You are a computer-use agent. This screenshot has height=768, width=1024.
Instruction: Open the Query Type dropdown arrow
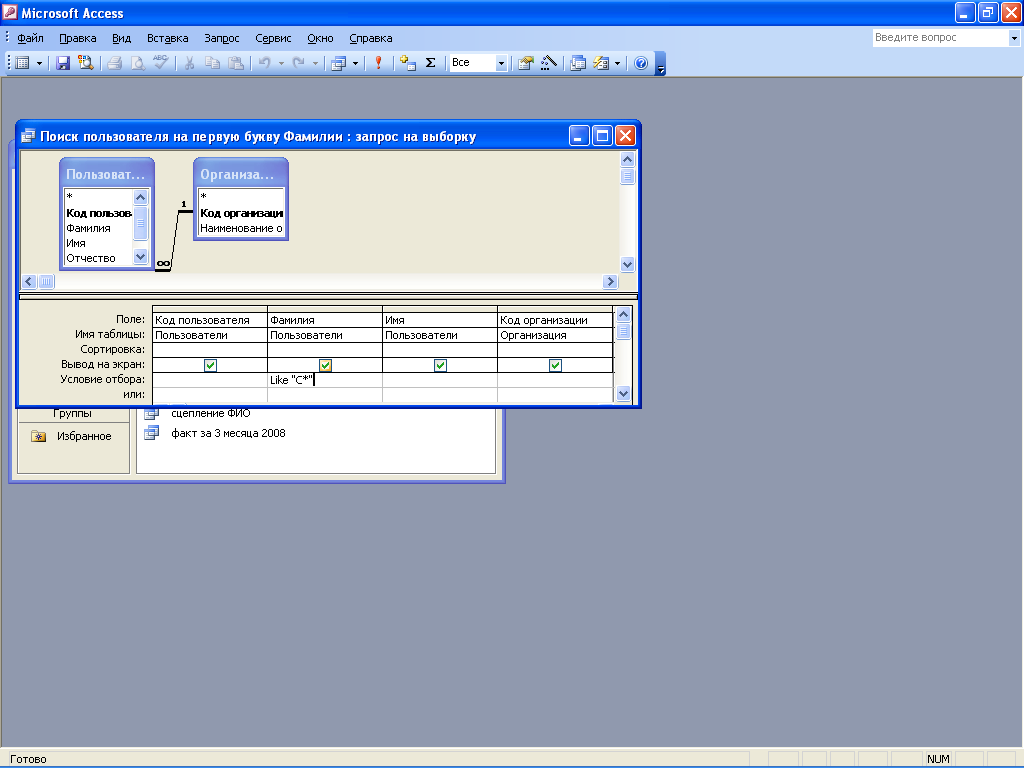[x=355, y=63]
